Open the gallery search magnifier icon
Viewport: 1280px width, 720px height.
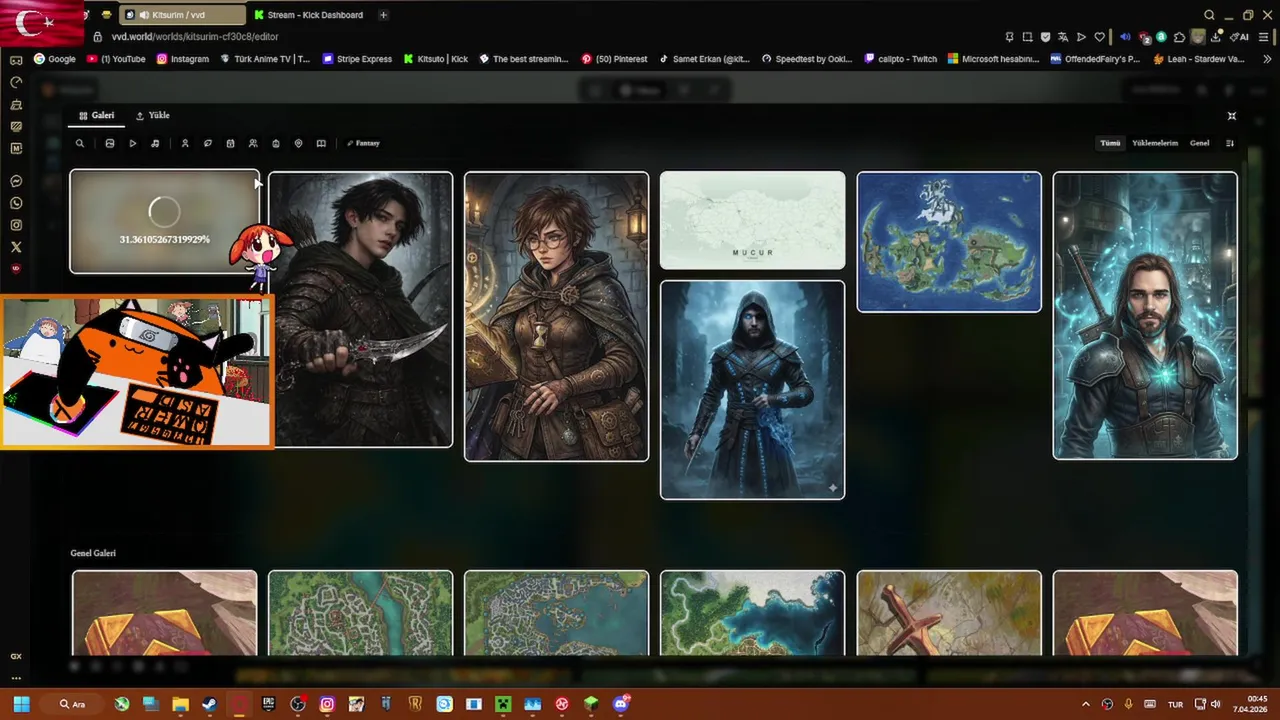pyautogui.click(x=80, y=143)
